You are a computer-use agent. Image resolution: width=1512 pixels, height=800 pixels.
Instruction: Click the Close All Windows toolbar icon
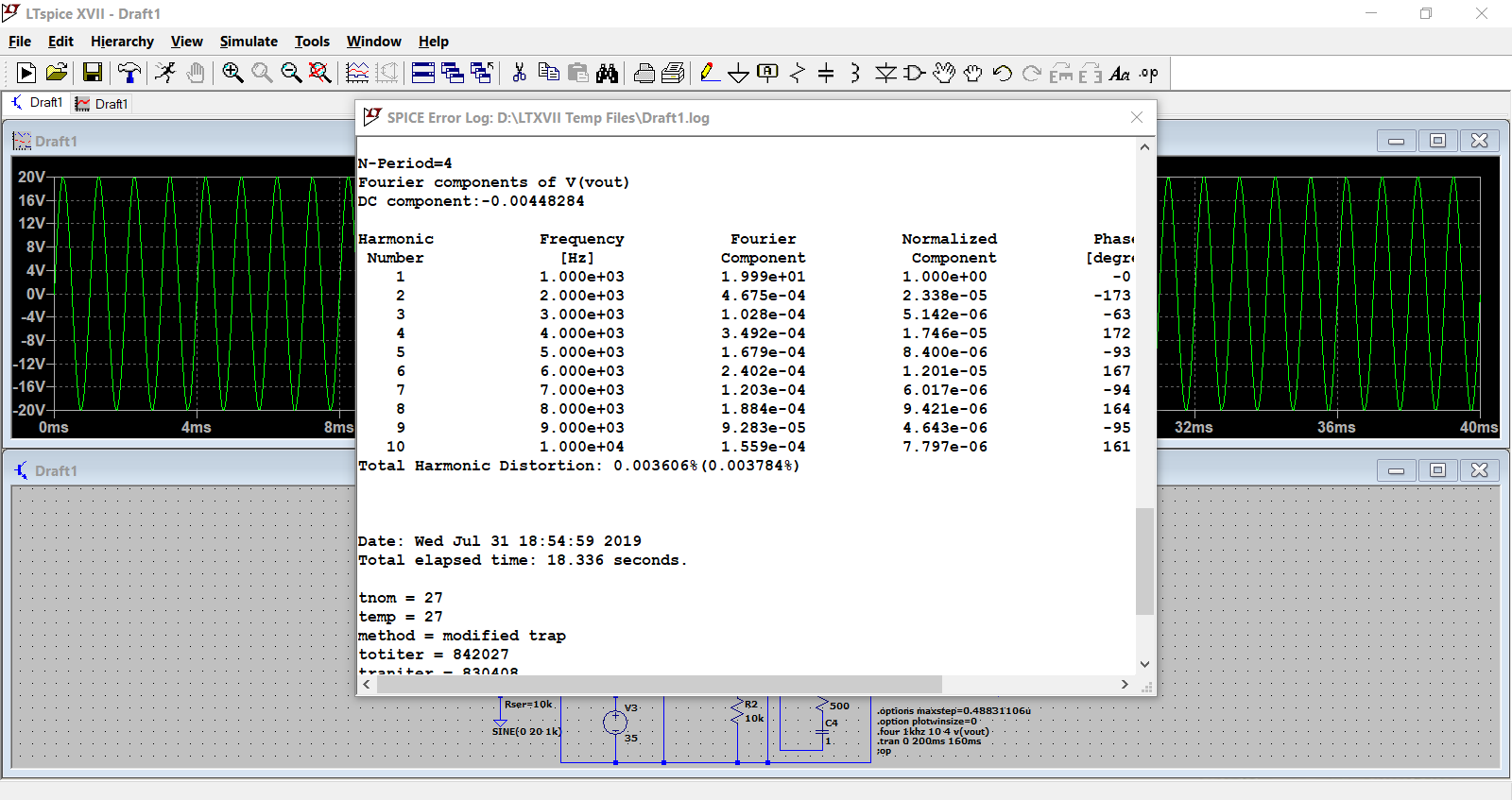(x=482, y=73)
